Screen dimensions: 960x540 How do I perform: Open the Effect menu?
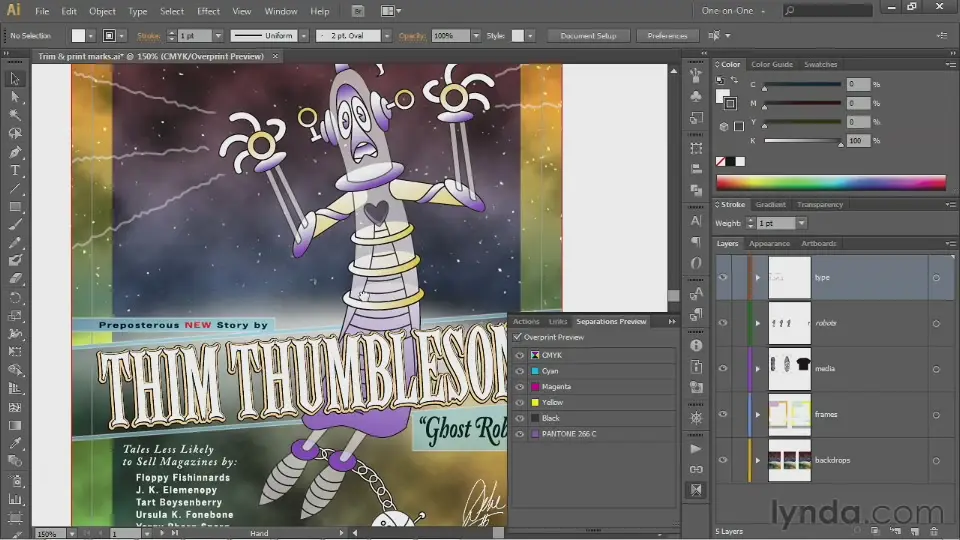[x=208, y=11]
